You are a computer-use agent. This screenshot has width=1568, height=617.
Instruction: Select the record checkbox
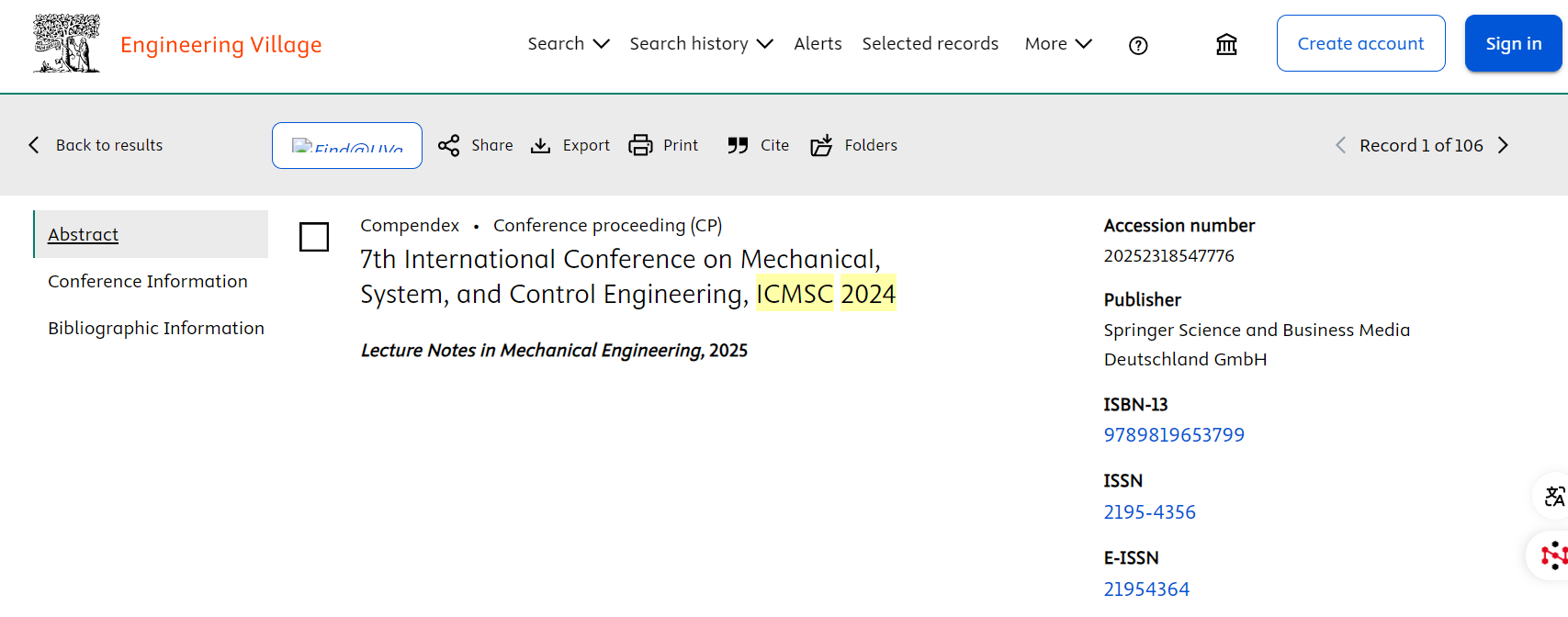pyautogui.click(x=314, y=237)
